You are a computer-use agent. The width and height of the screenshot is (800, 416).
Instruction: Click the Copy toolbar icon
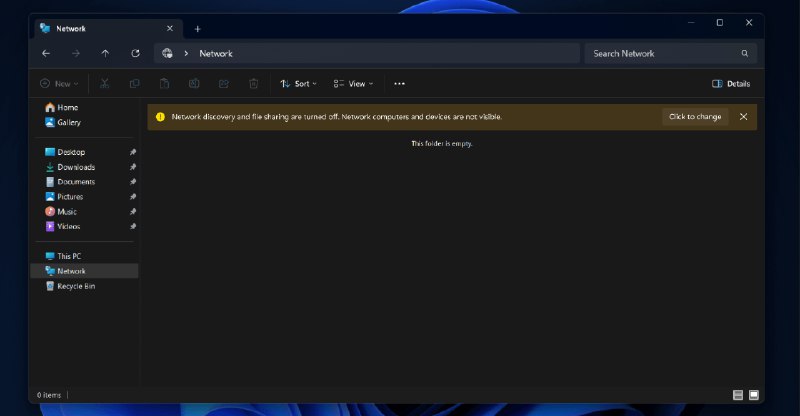134,84
